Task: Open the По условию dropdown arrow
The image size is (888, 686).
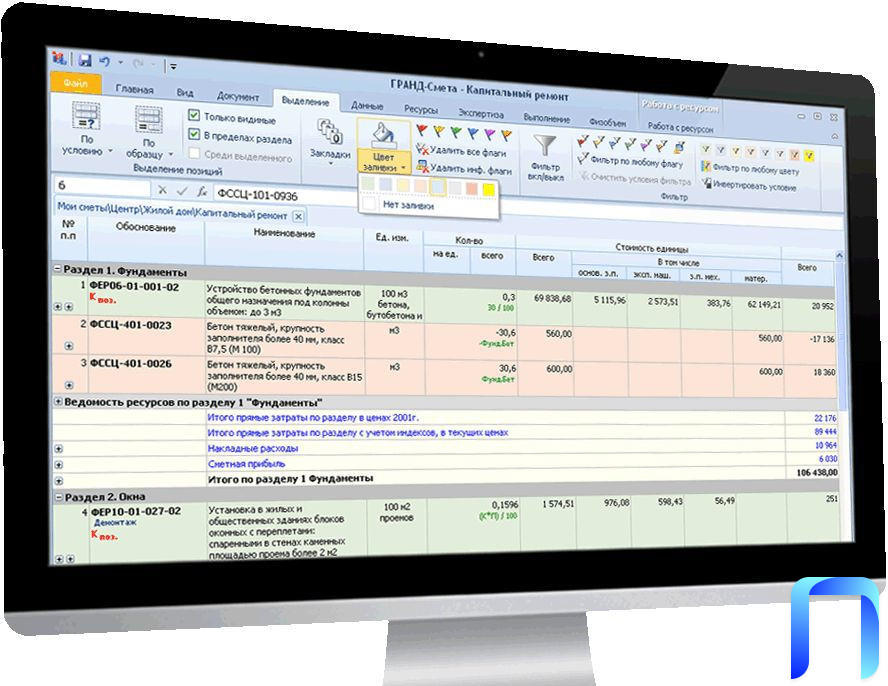Action: (110, 151)
